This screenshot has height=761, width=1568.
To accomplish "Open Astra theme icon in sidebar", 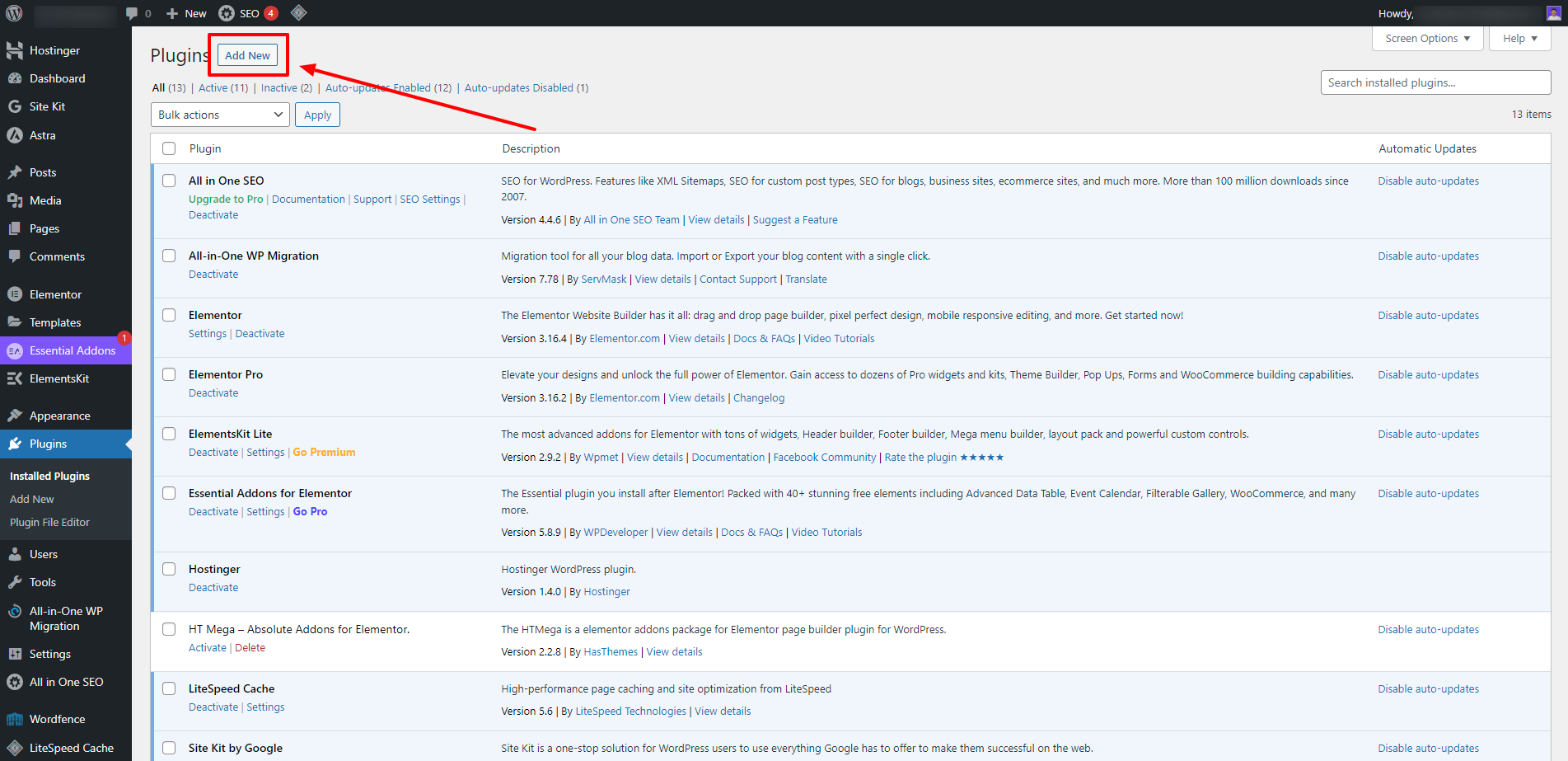I will 15,135.
